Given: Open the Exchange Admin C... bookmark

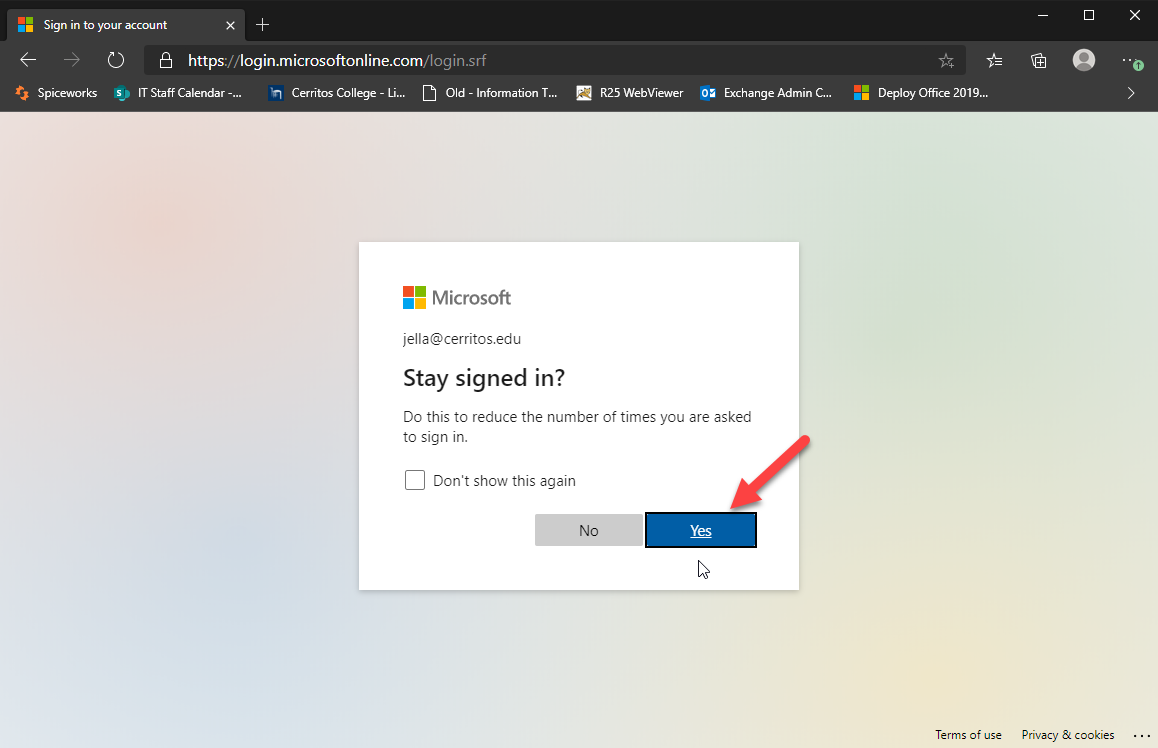Looking at the screenshot, I should [x=767, y=93].
